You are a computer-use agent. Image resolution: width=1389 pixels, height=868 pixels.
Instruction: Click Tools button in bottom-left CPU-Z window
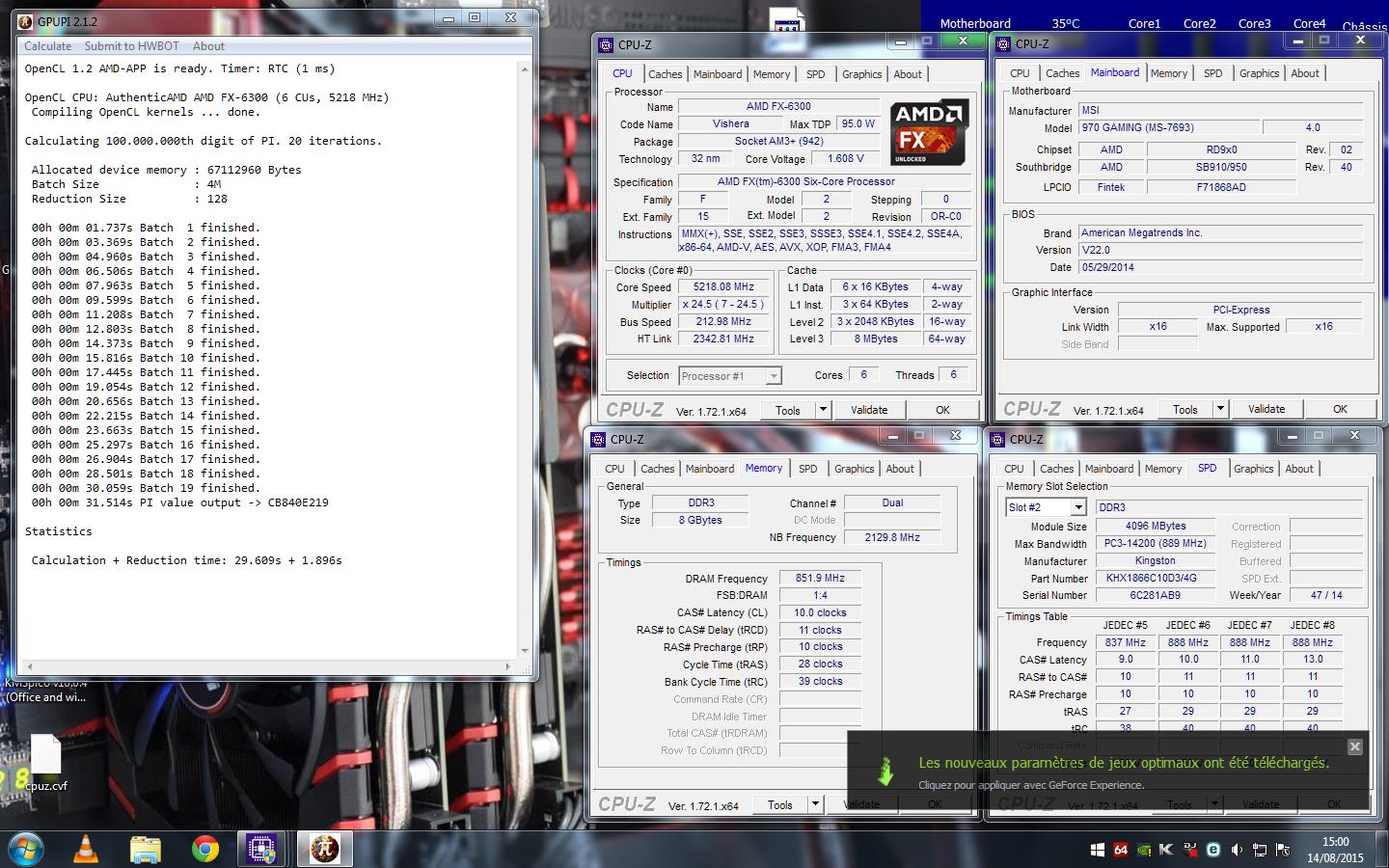tap(780, 804)
